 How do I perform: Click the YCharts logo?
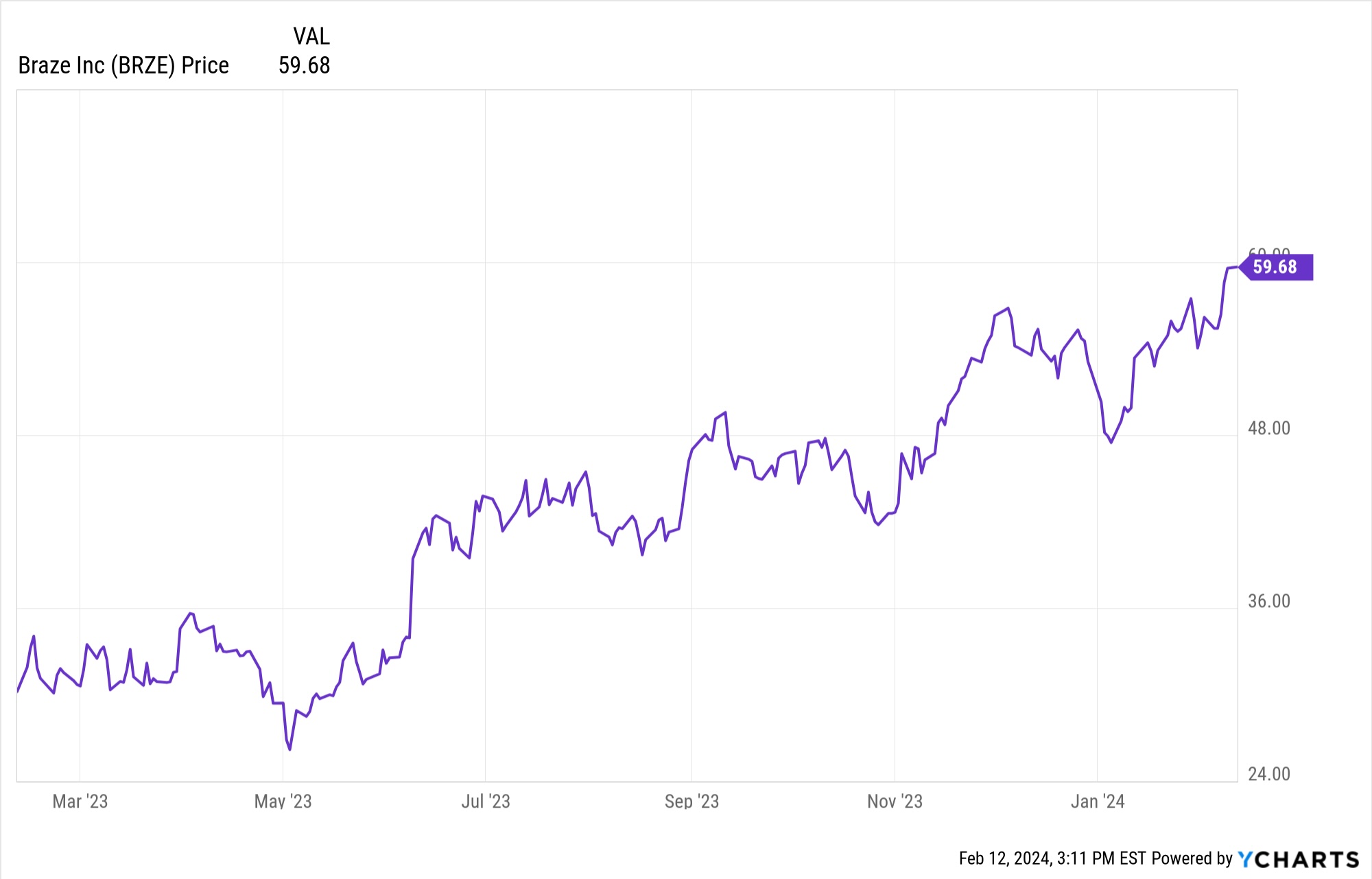point(1298,859)
